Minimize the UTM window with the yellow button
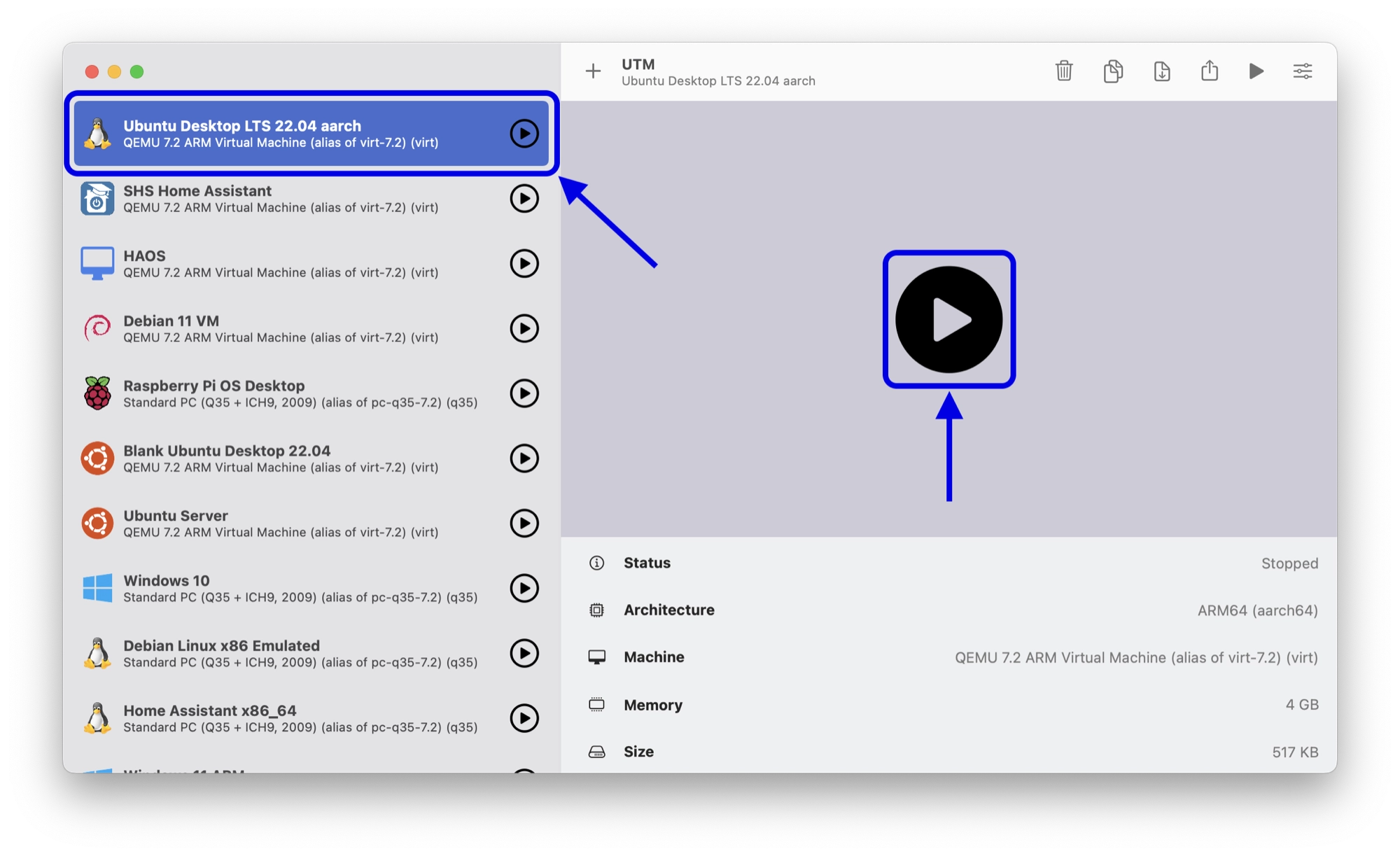The height and width of the screenshot is (856, 1400). 114,71
